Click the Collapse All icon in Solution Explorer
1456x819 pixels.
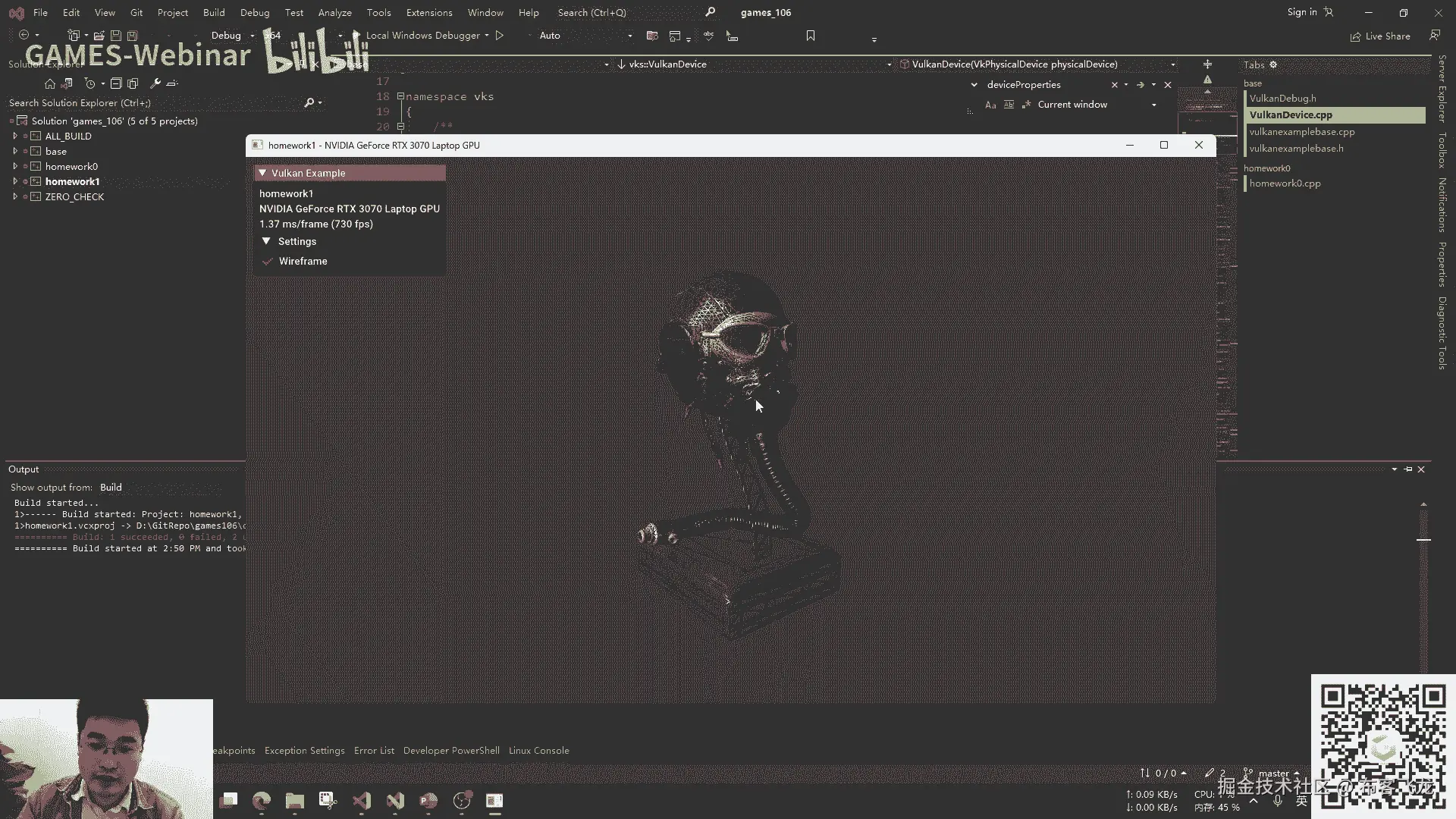tap(116, 83)
